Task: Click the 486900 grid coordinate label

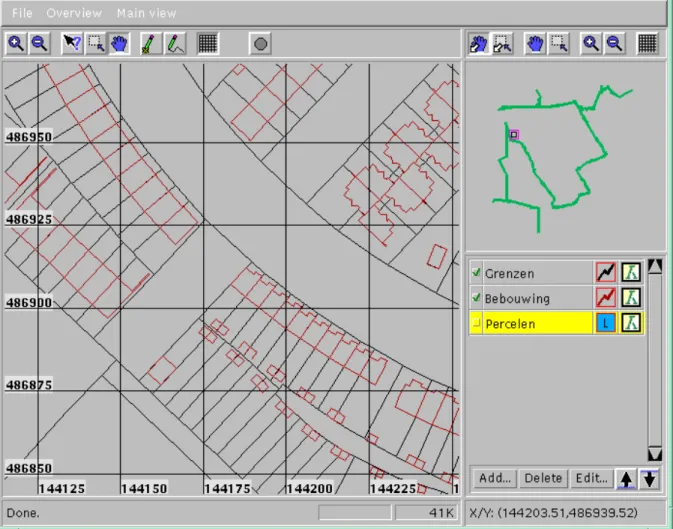Action: [29, 302]
